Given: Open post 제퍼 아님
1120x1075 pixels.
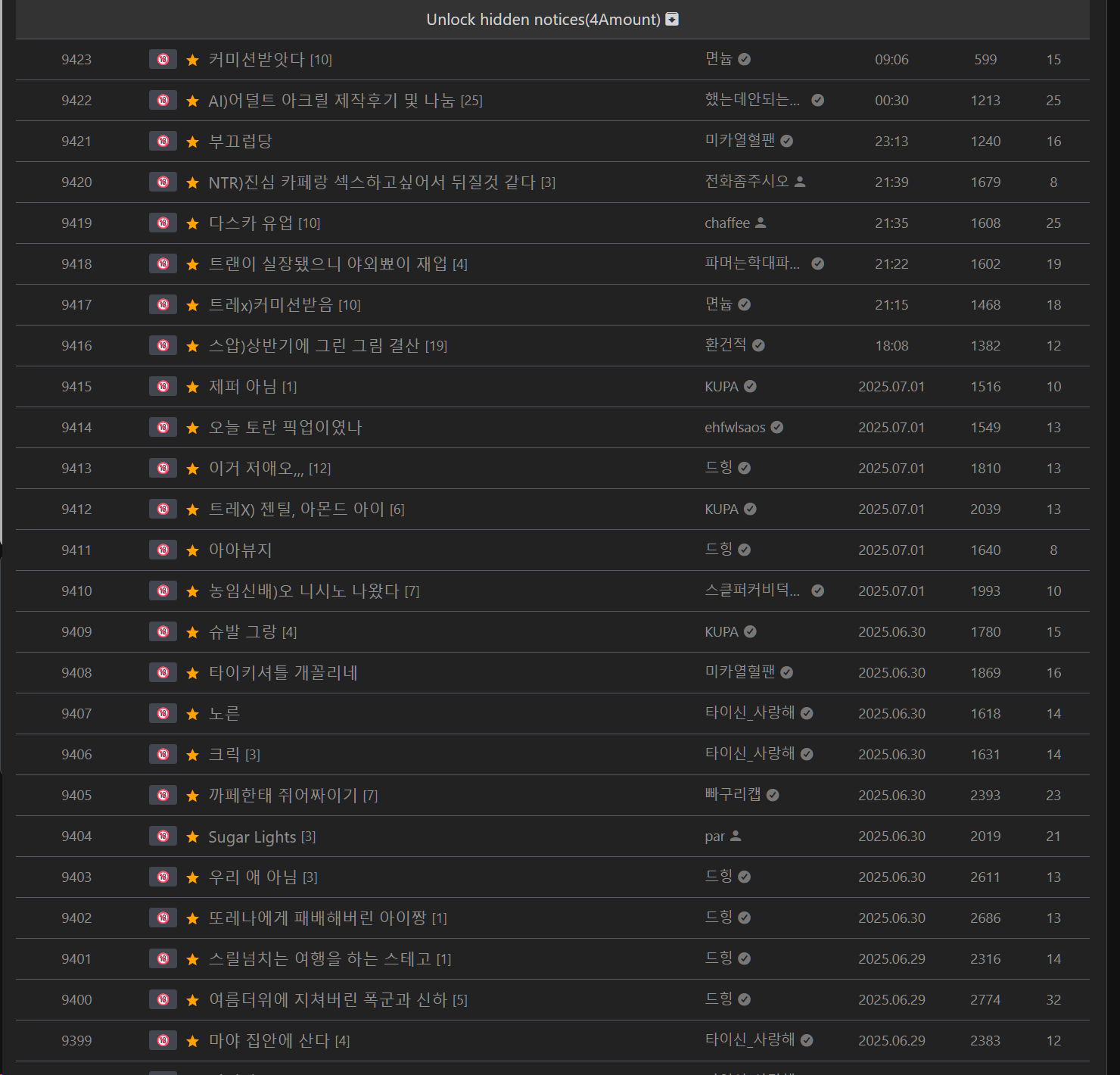Looking at the screenshot, I should [243, 386].
